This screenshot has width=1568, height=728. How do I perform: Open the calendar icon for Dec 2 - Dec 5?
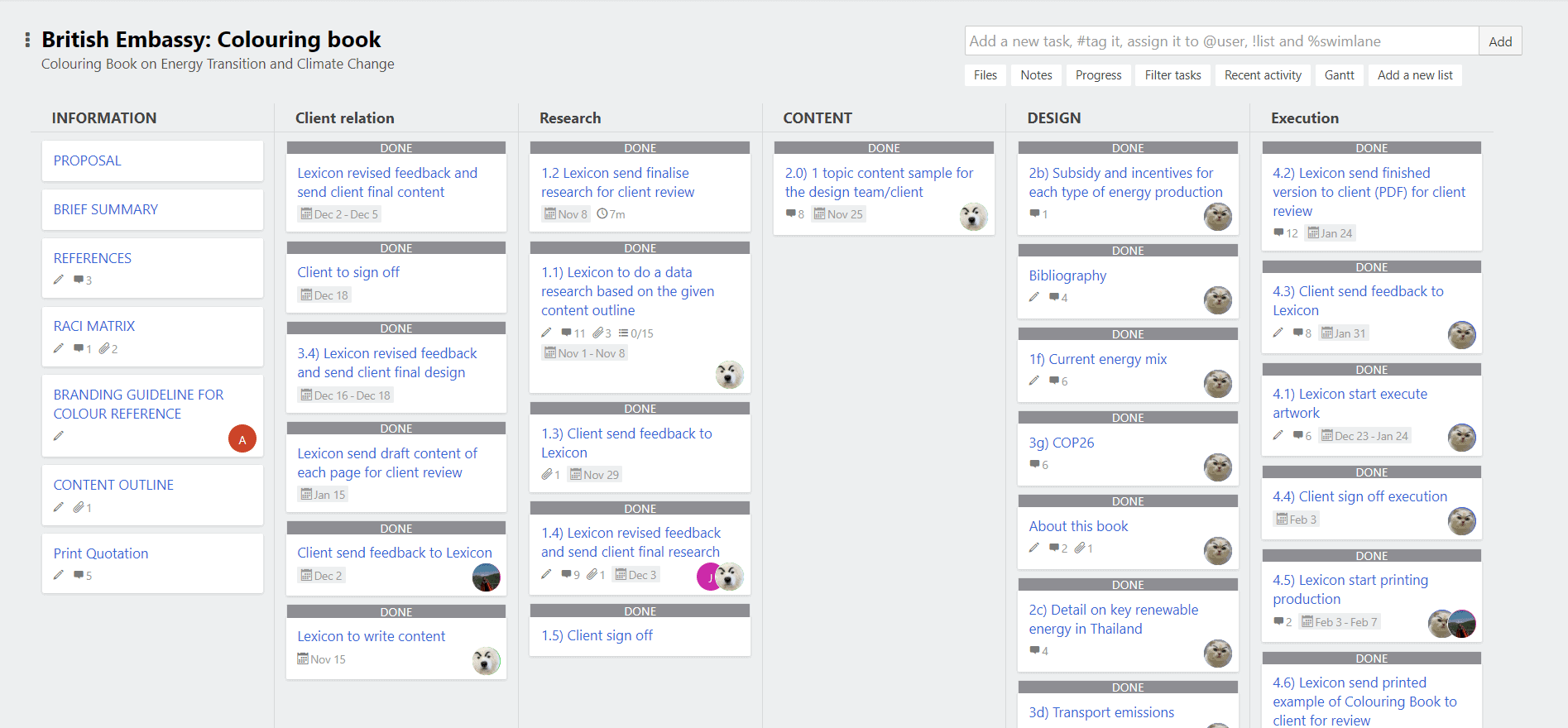[x=306, y=214]
